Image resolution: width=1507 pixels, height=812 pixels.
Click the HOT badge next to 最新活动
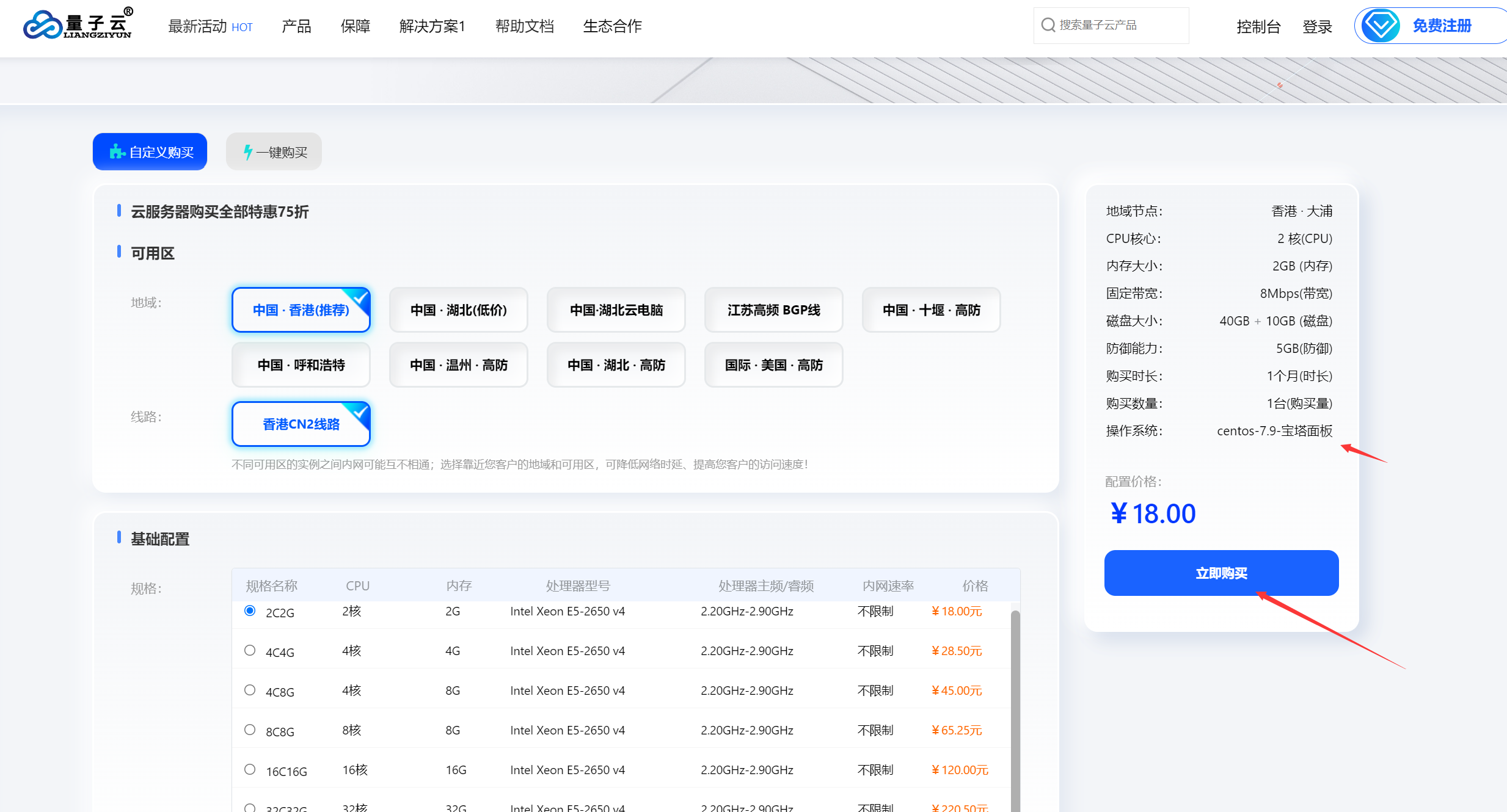tap(242, 27)
